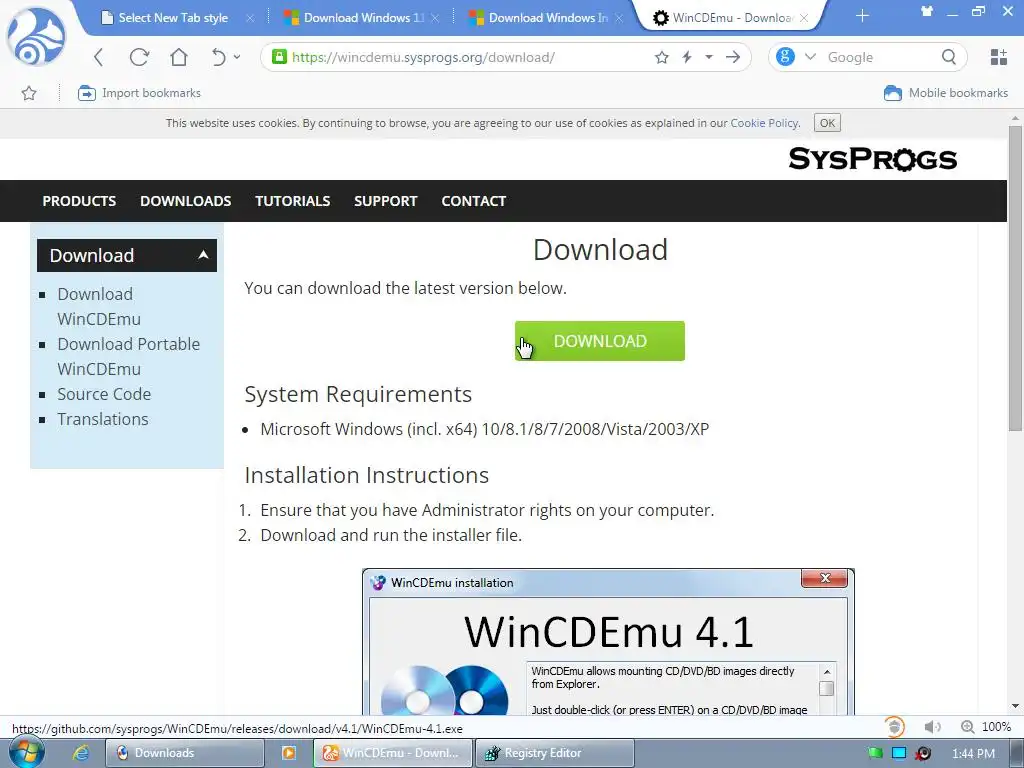This screenshot has height=768, width=1024.
Task: Open the dropdown arrow beside the lightning icon
Action: (x=709, y=57)
